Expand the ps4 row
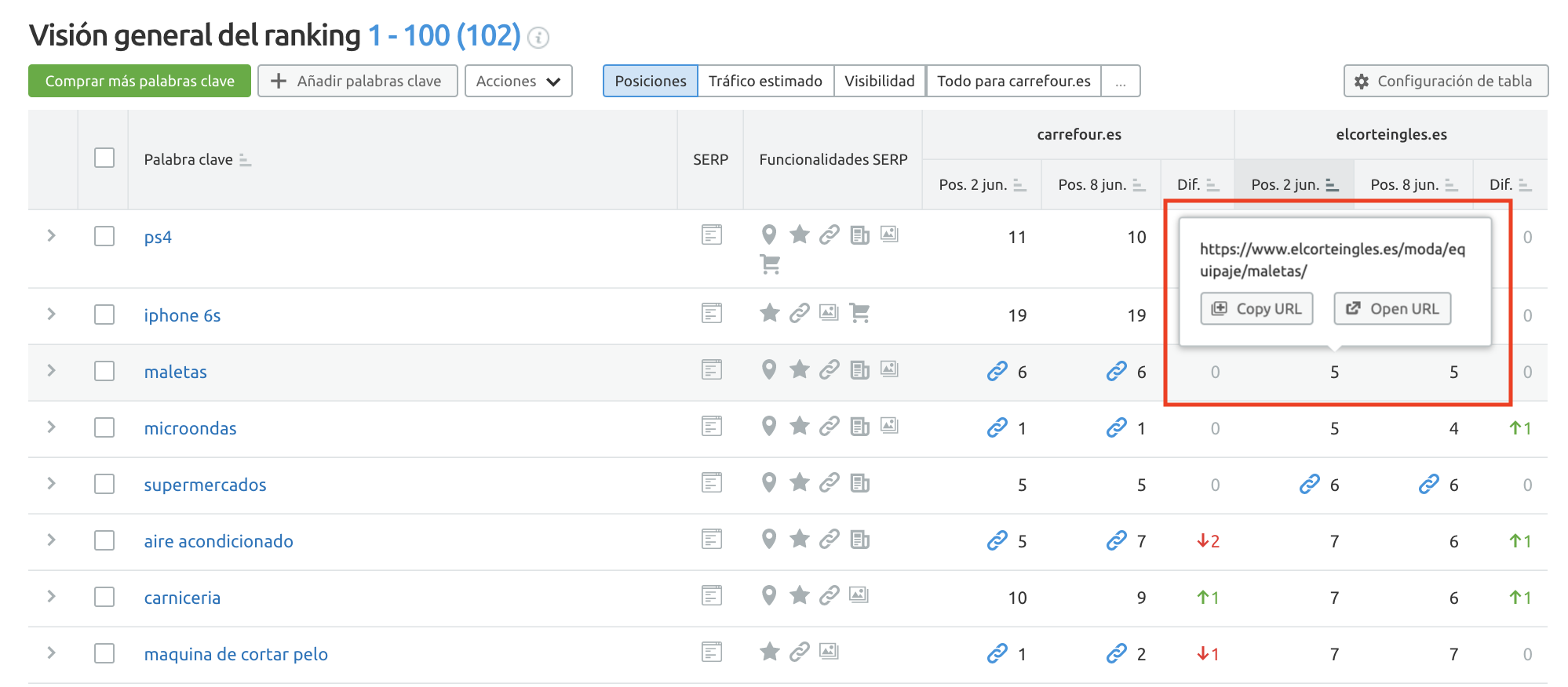 (x=52, y=235)
